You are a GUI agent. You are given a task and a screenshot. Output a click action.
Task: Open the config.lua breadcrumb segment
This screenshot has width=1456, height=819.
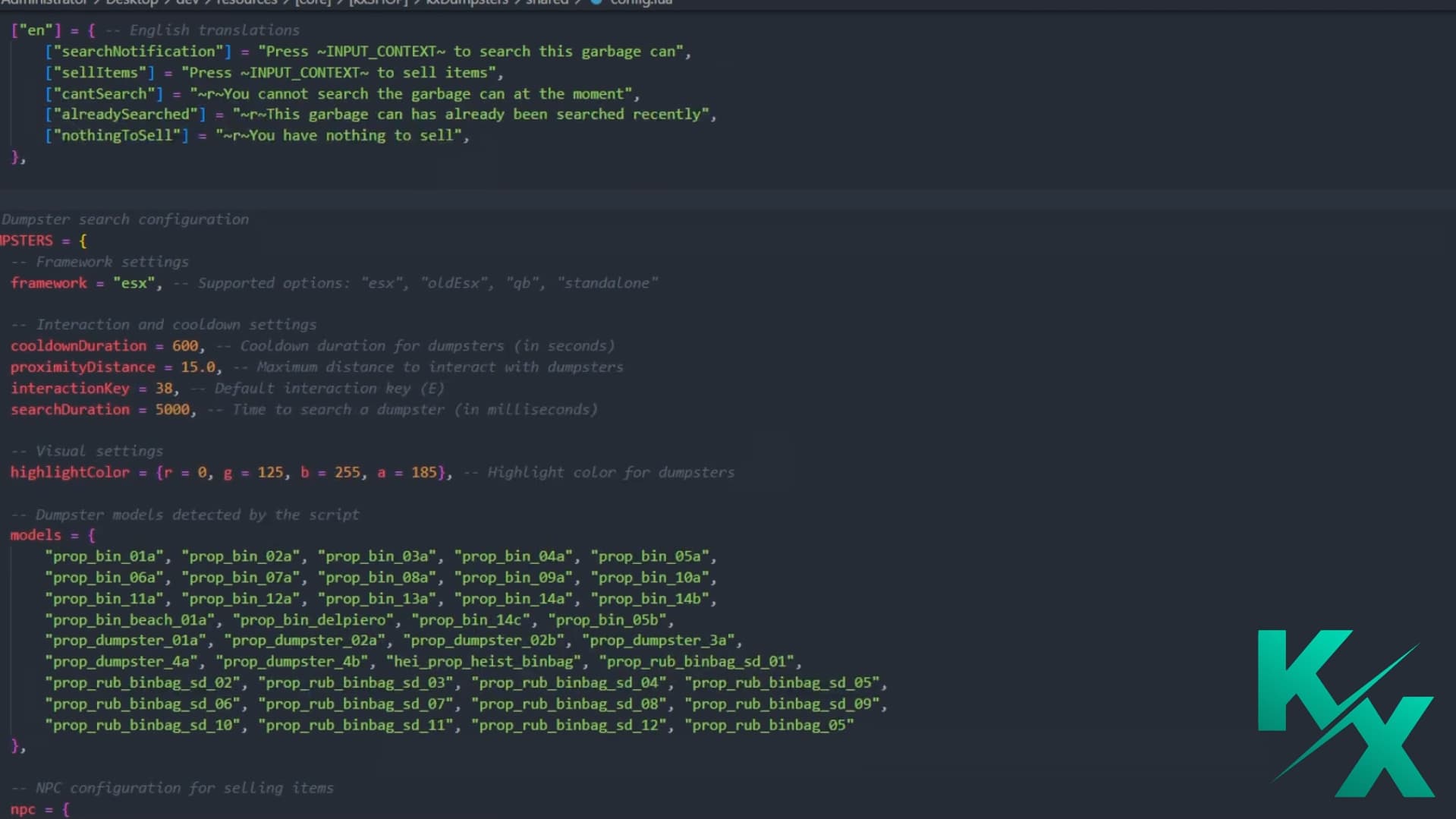[x=641, y=2]
